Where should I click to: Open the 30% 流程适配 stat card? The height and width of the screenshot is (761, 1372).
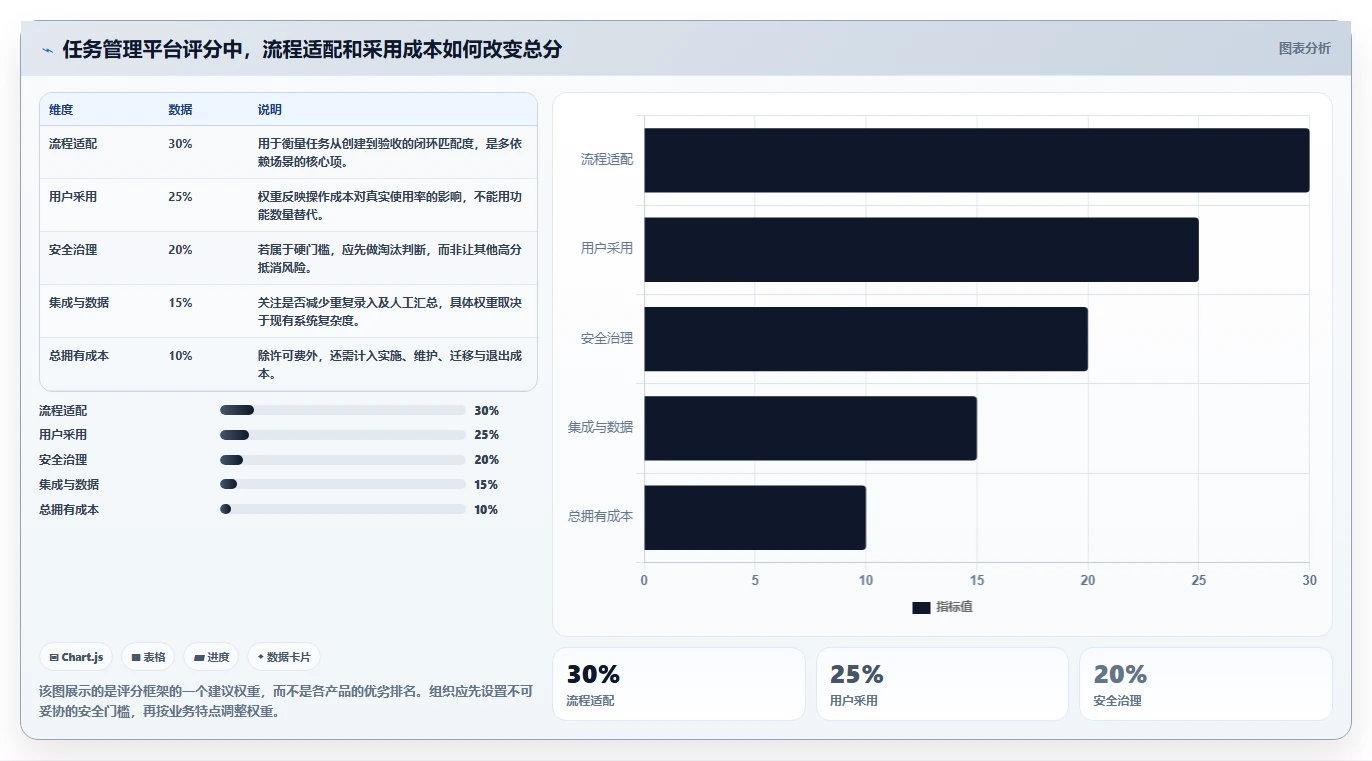pos(679,684)
